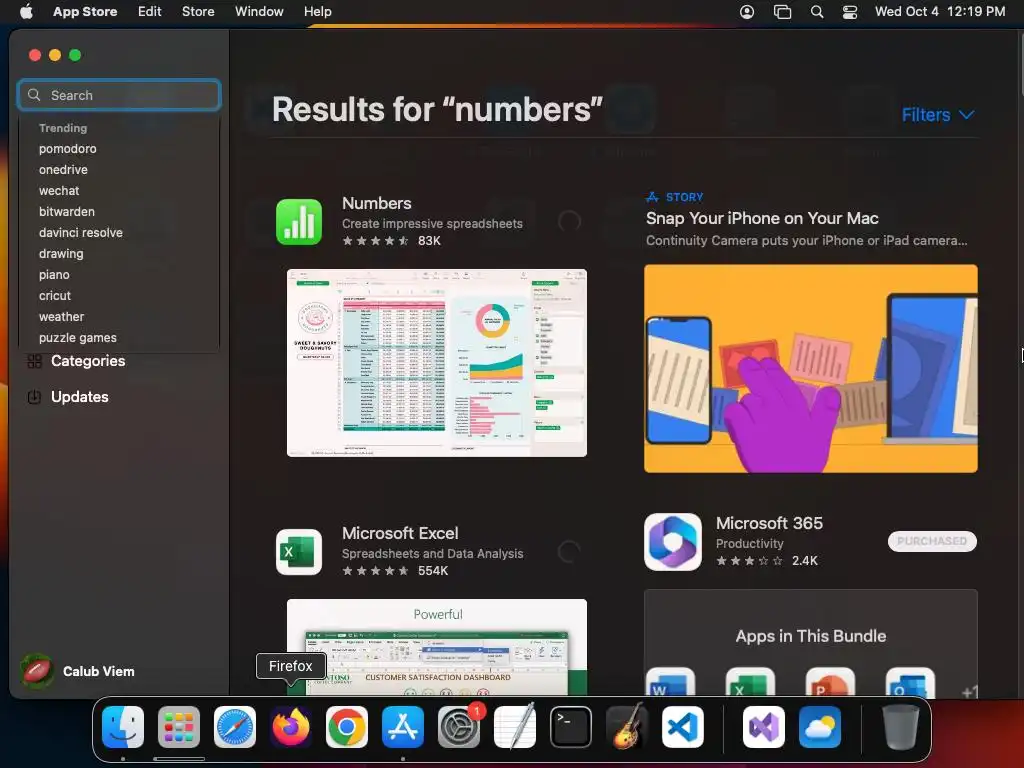The height and width of the screenshot is (768, 1024).
Task: Open Launchpad from the Dock
Action: pyautogui.click(x=179, y=727)
